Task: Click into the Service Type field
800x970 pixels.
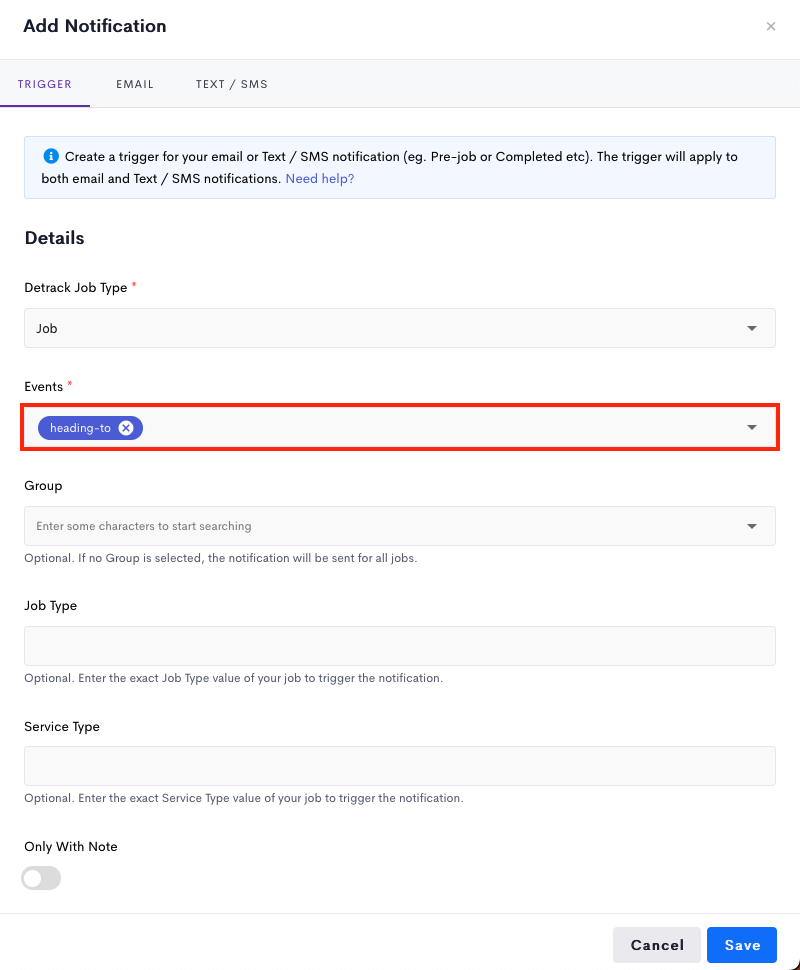Action: [400, 766]
